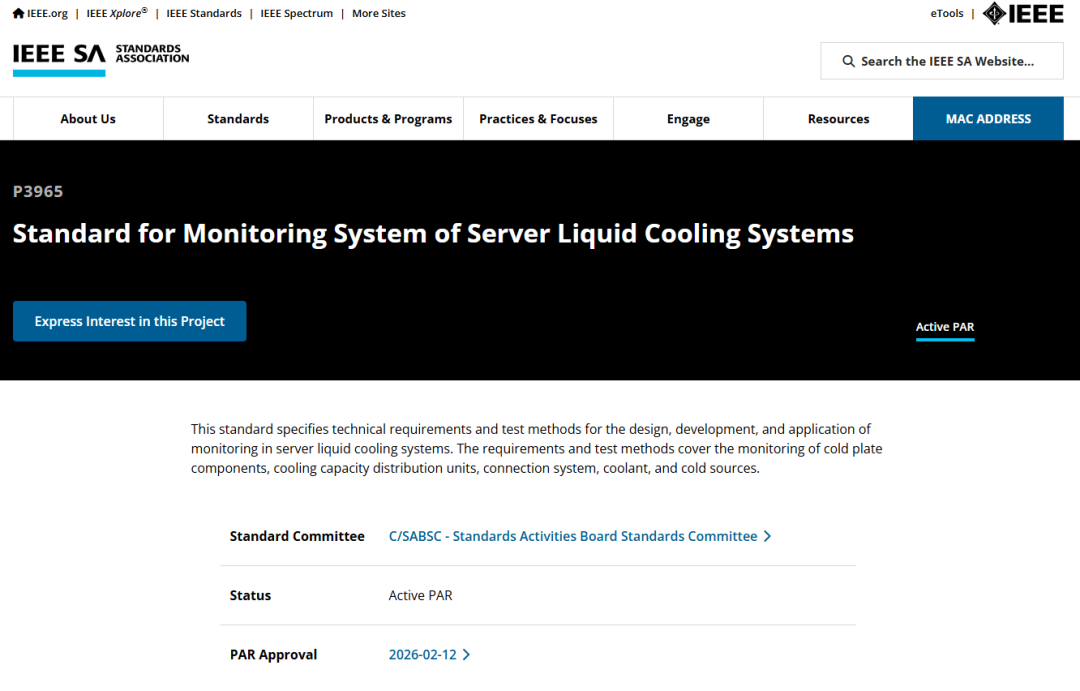Image resolution: width=1080 pixels, height=691 pixels.
Task: Open Practices & Focuses menu
Action: [539, 118]
